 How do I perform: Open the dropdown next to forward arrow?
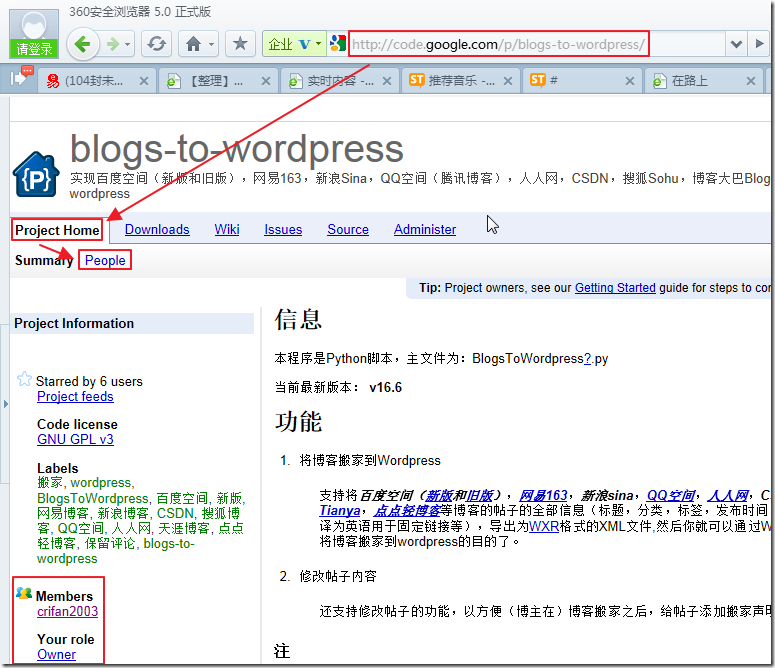coord(128,44)
